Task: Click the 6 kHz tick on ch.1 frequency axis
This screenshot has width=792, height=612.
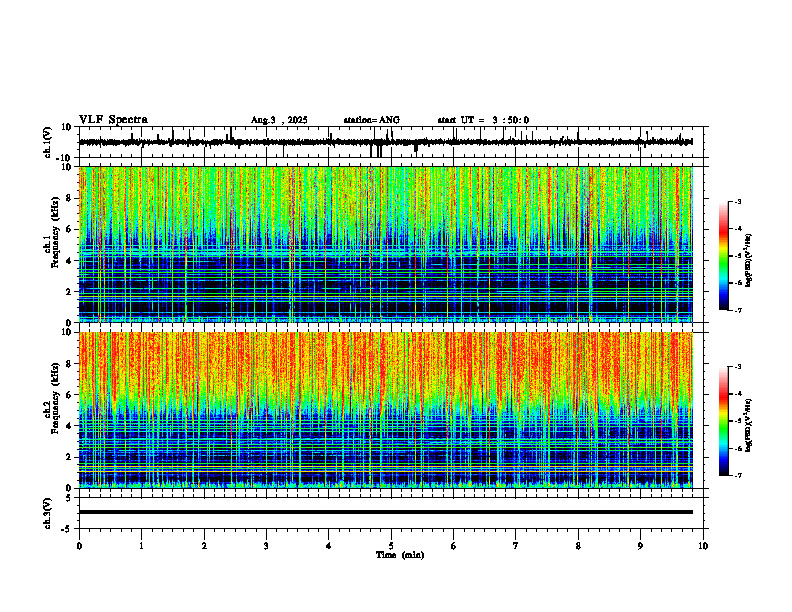Action: 69,229
